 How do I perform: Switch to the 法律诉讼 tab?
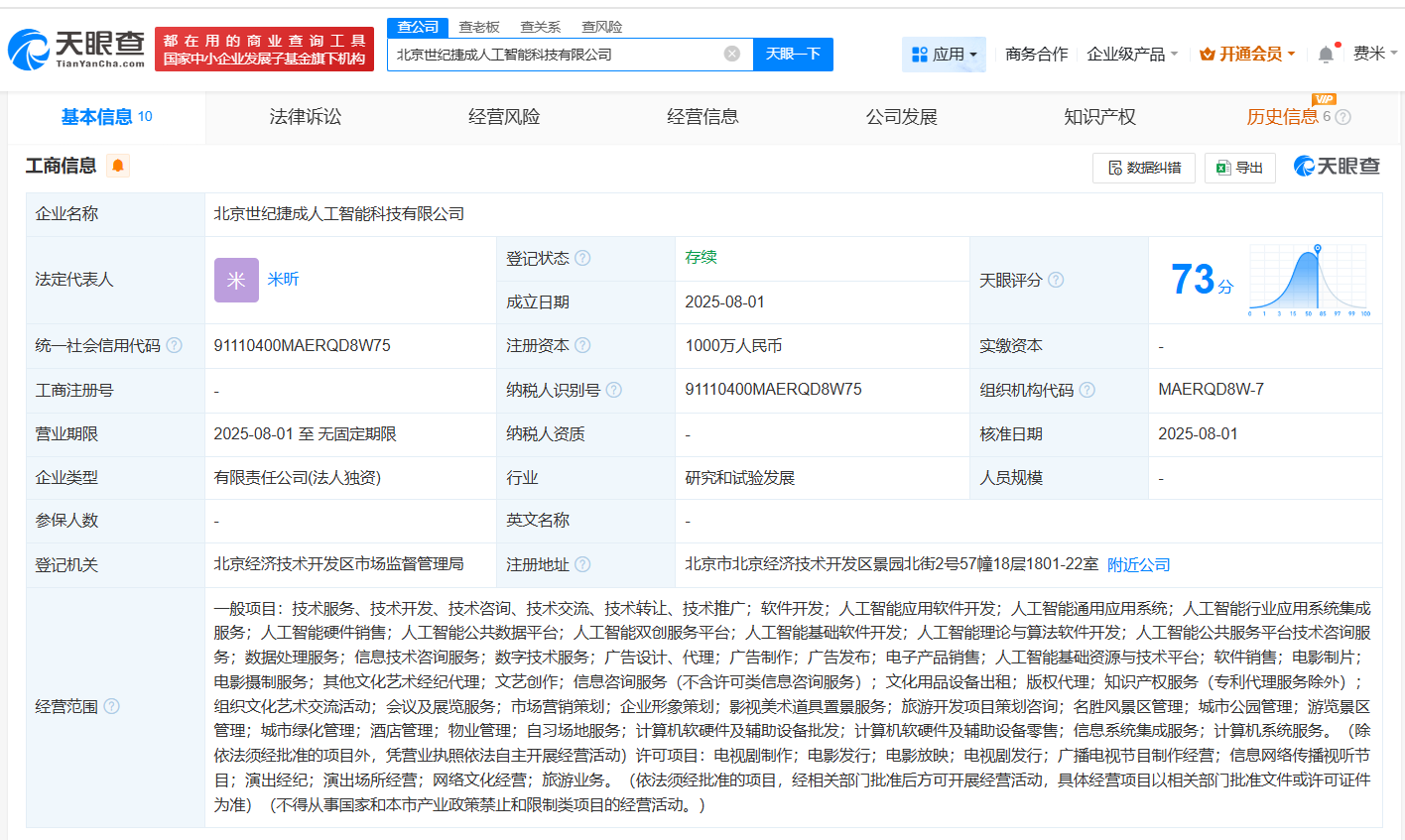[306, 117]
